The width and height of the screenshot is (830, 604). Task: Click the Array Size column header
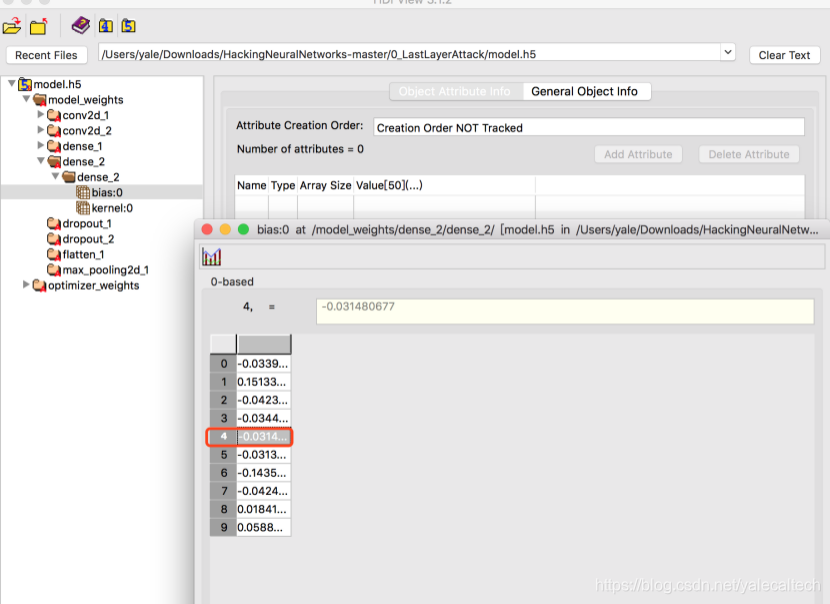point(325,185)
